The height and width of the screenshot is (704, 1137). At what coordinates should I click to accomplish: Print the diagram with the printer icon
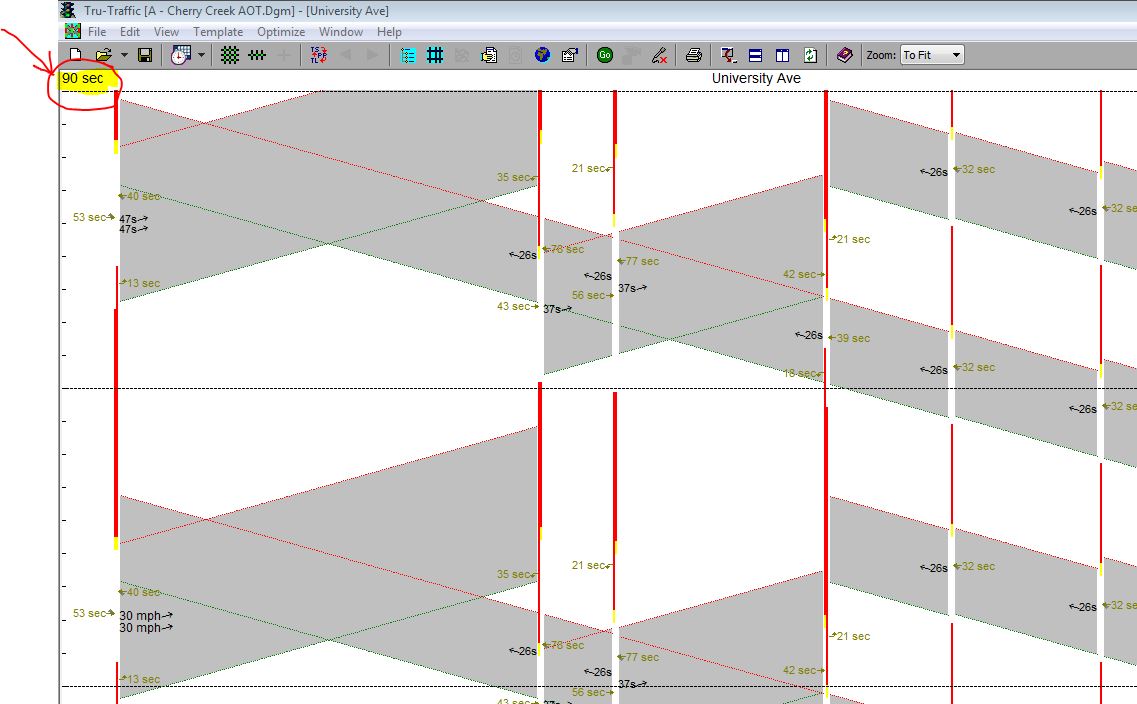(694, 55)
